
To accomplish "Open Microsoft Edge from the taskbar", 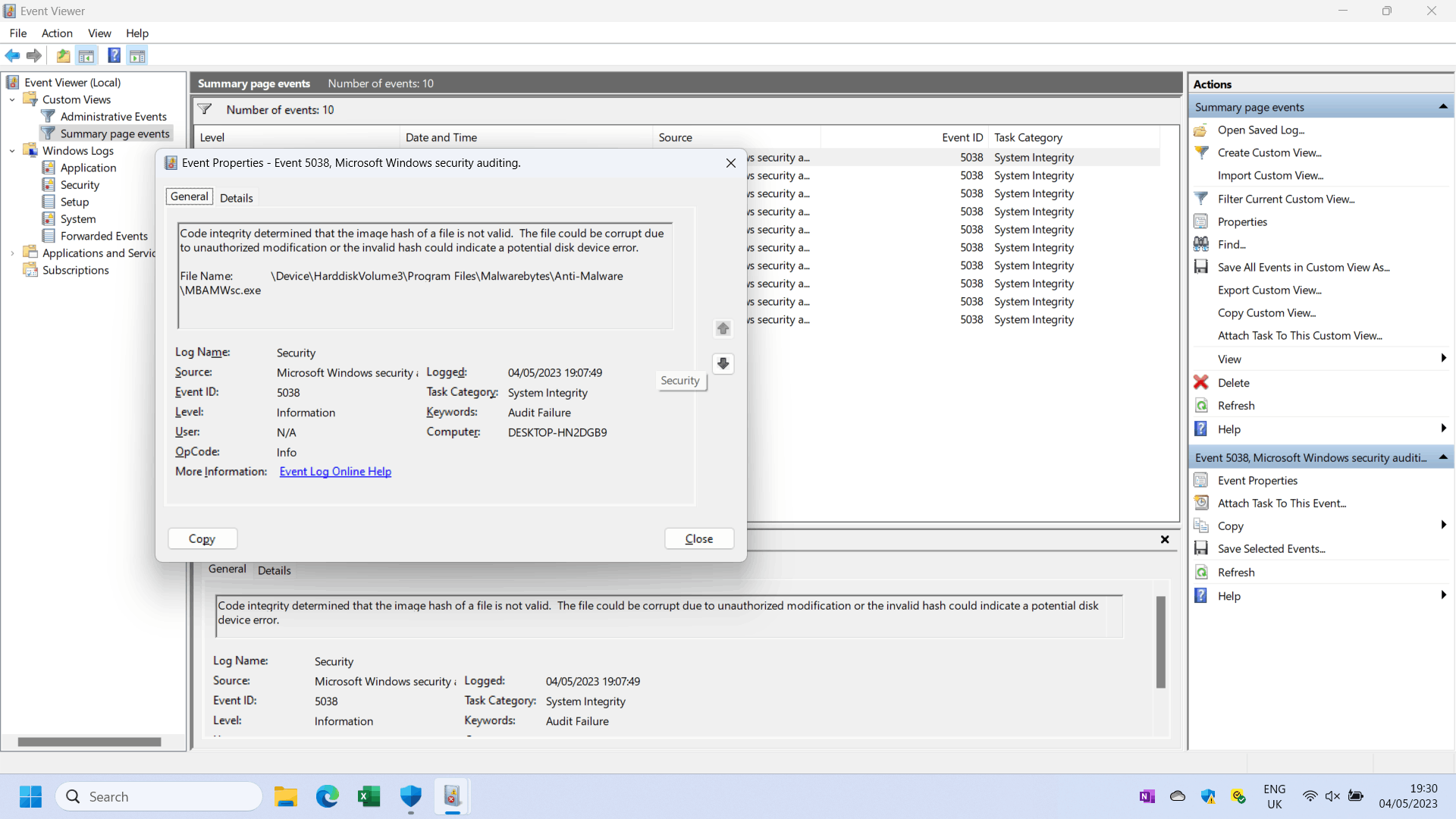I will point(328,796).
